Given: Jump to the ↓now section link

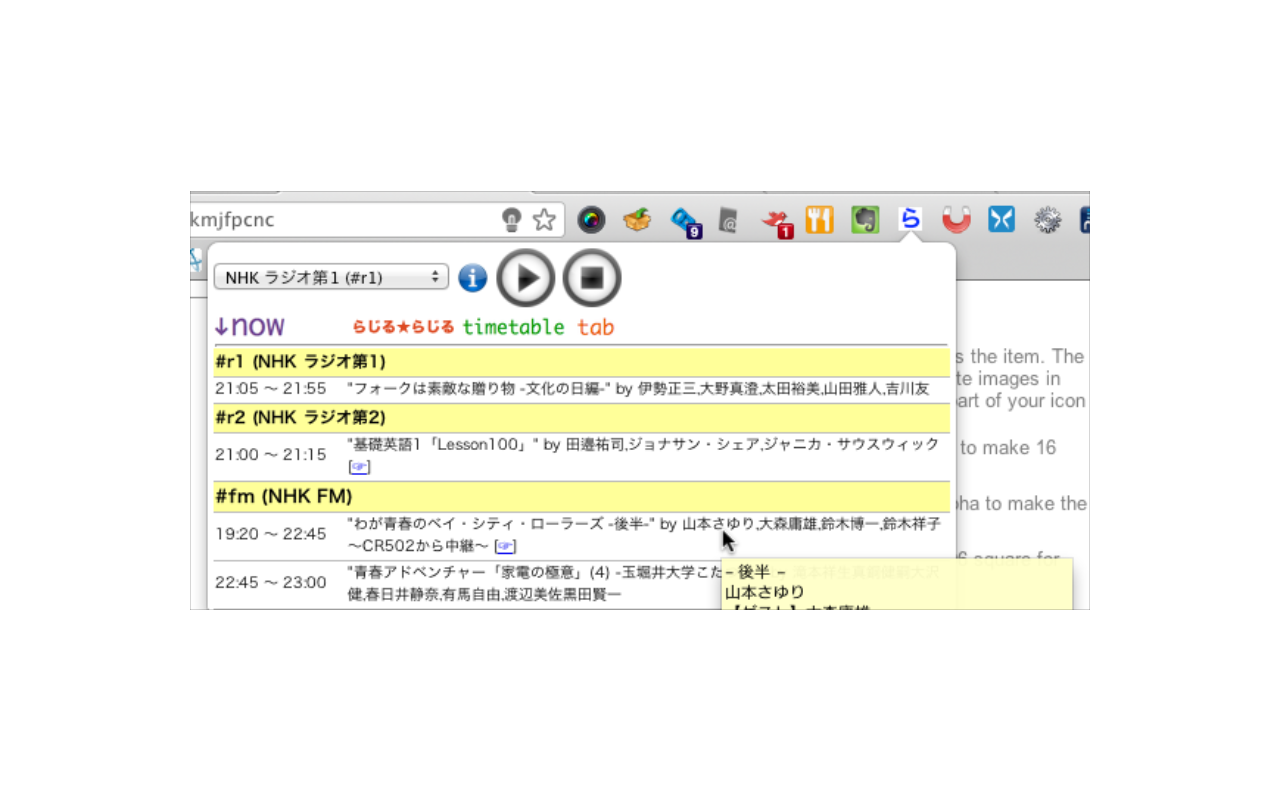Looking at the screenshot, I should pyautogui.click(x=249, y=326).
